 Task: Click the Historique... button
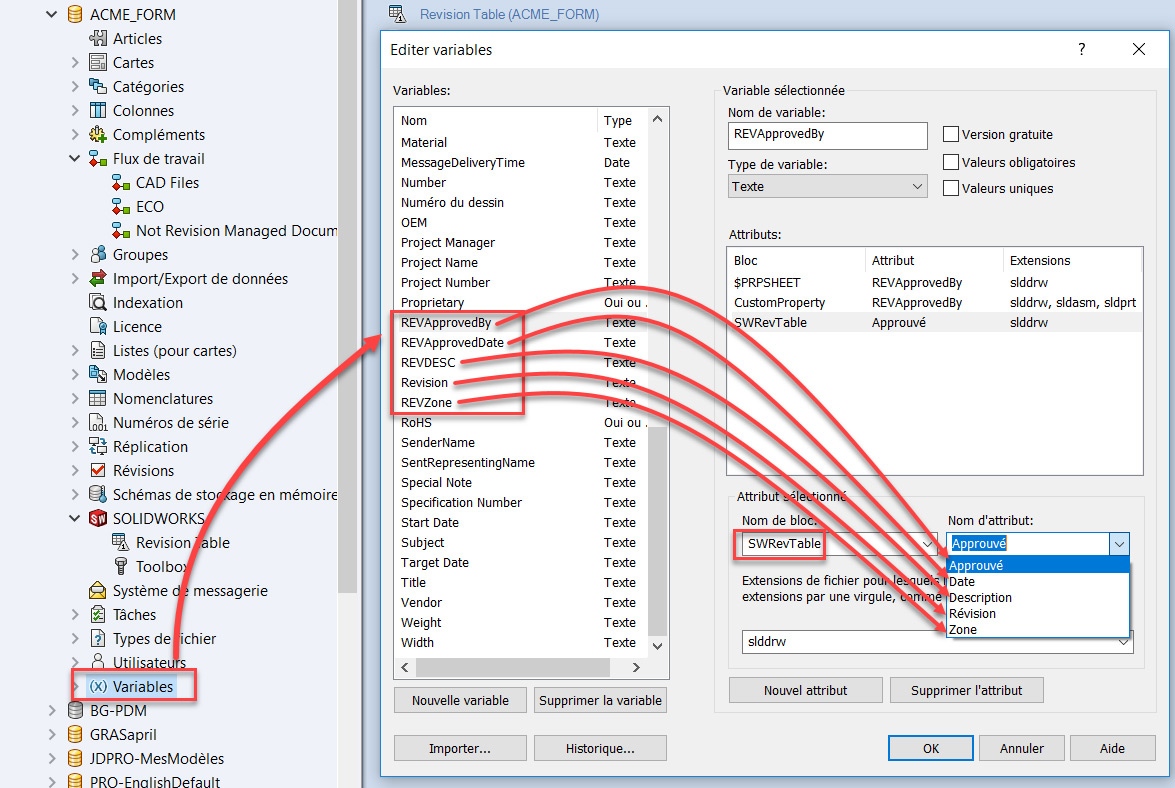tap(600, 748)
